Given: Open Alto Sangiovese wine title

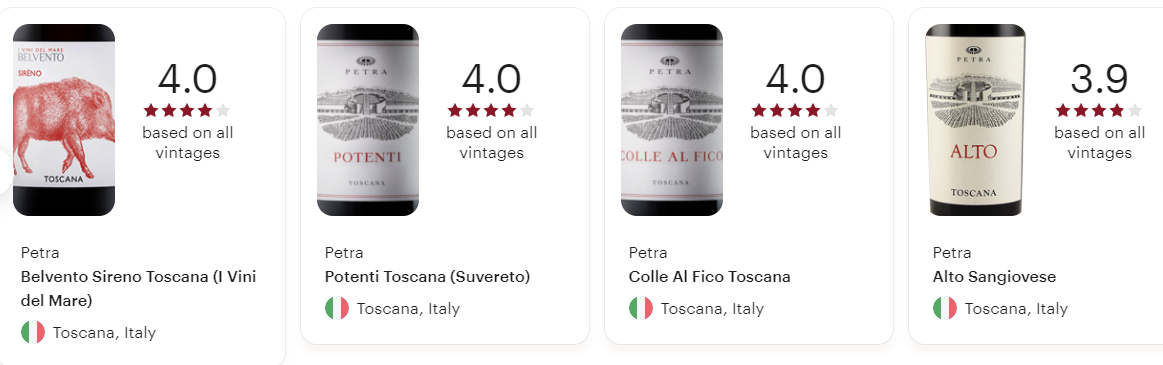Looking at the screenshot, I should (994, 277).
